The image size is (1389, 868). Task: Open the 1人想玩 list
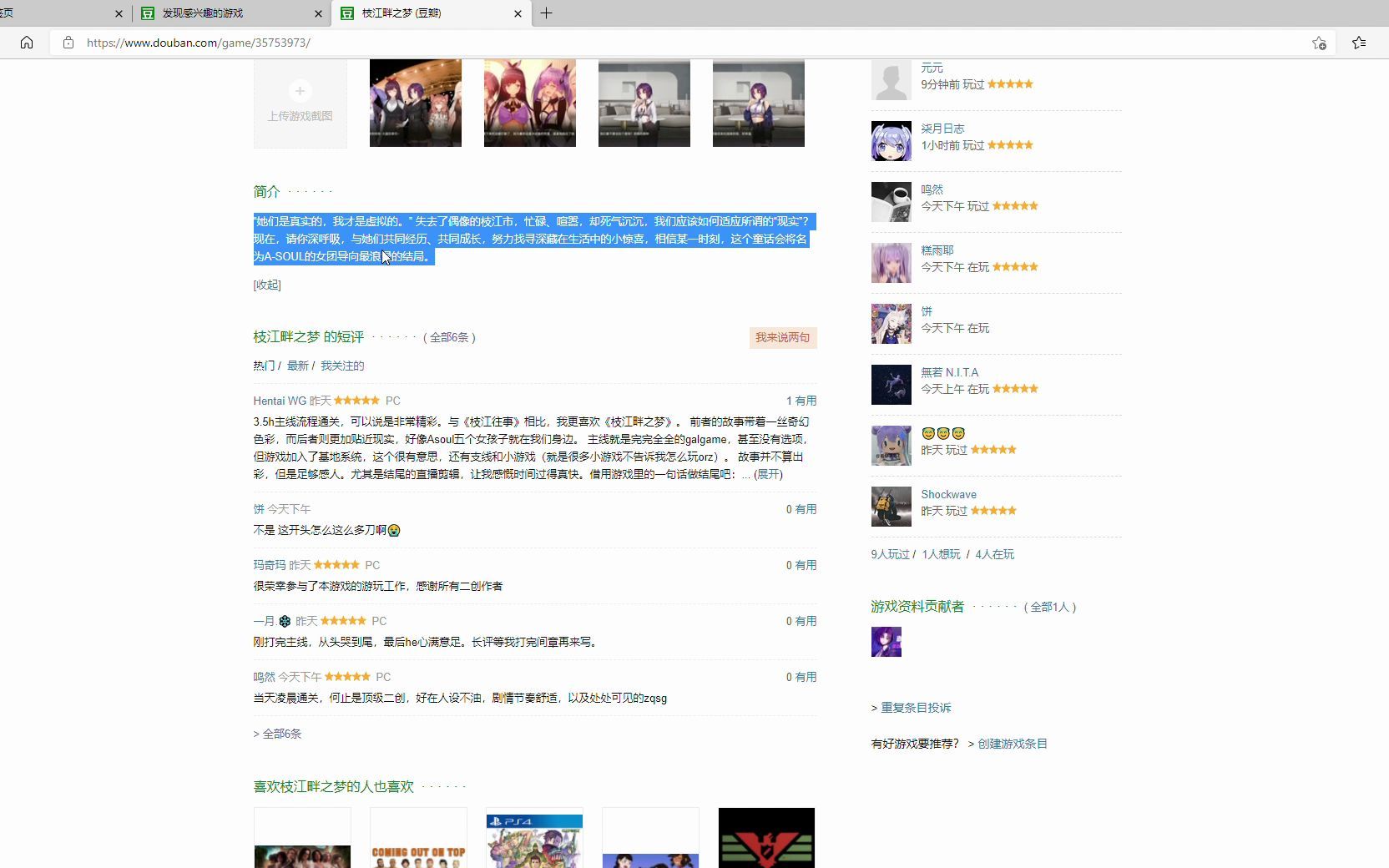941,554
